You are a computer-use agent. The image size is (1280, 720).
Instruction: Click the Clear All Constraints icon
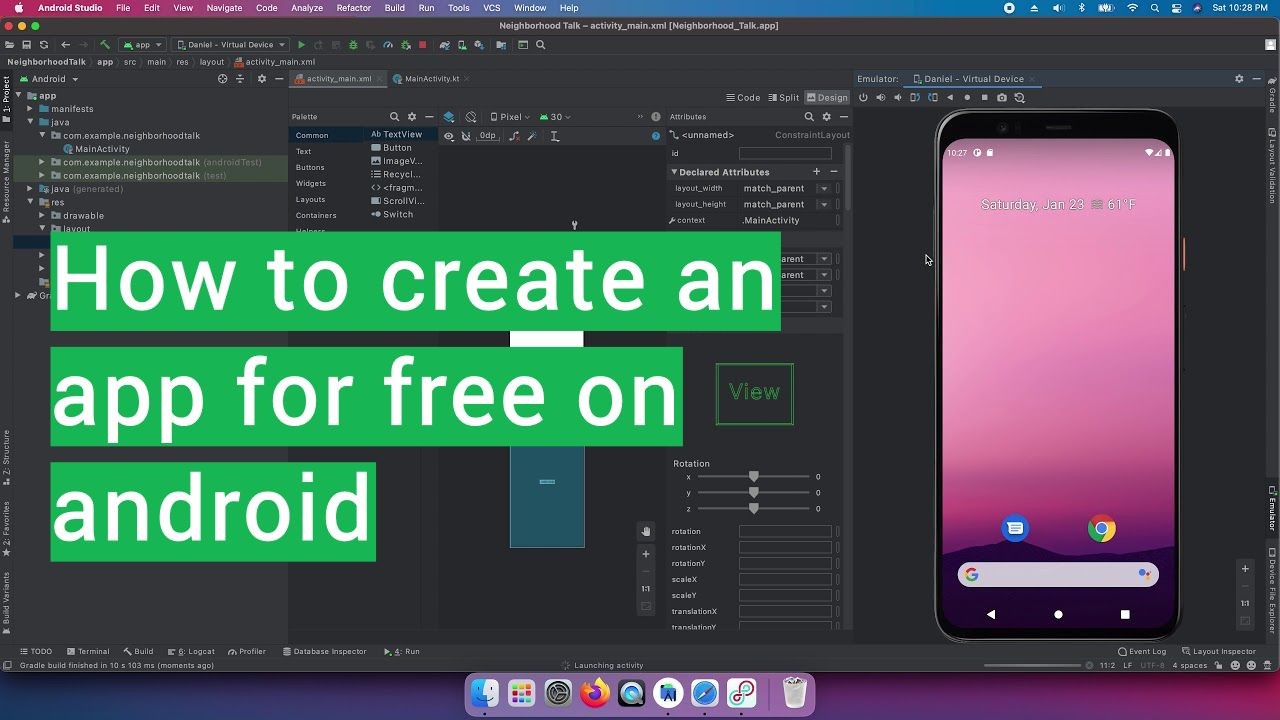tap(514, 136)
